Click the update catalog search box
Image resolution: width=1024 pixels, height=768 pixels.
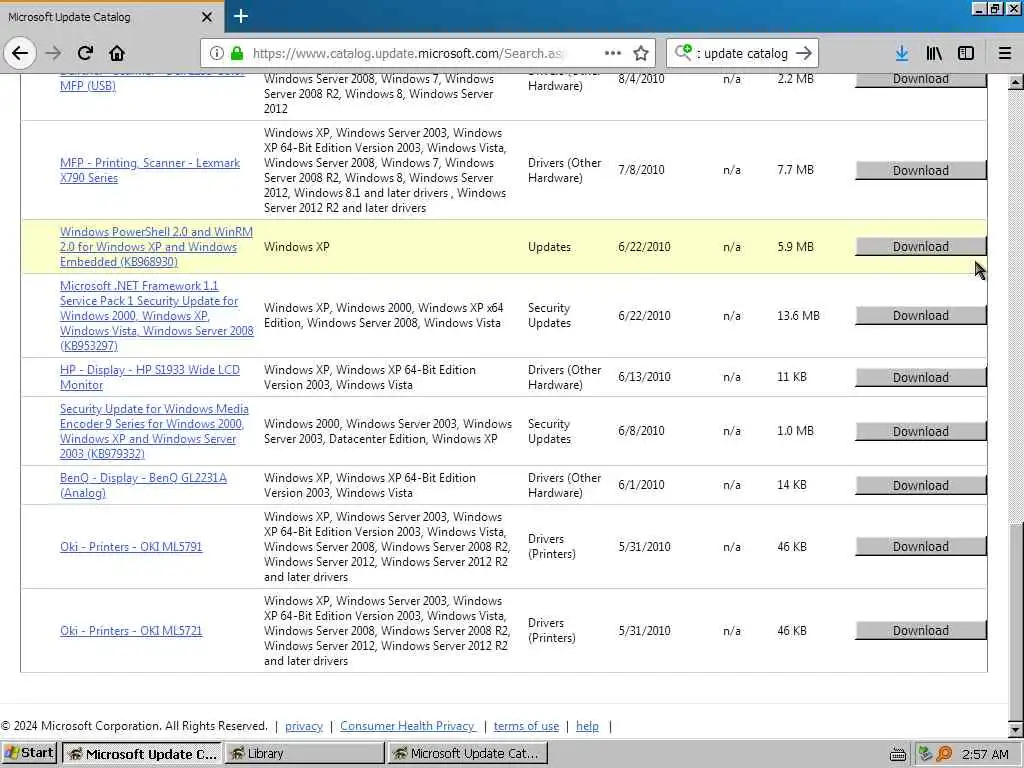[x=744, y=53]
